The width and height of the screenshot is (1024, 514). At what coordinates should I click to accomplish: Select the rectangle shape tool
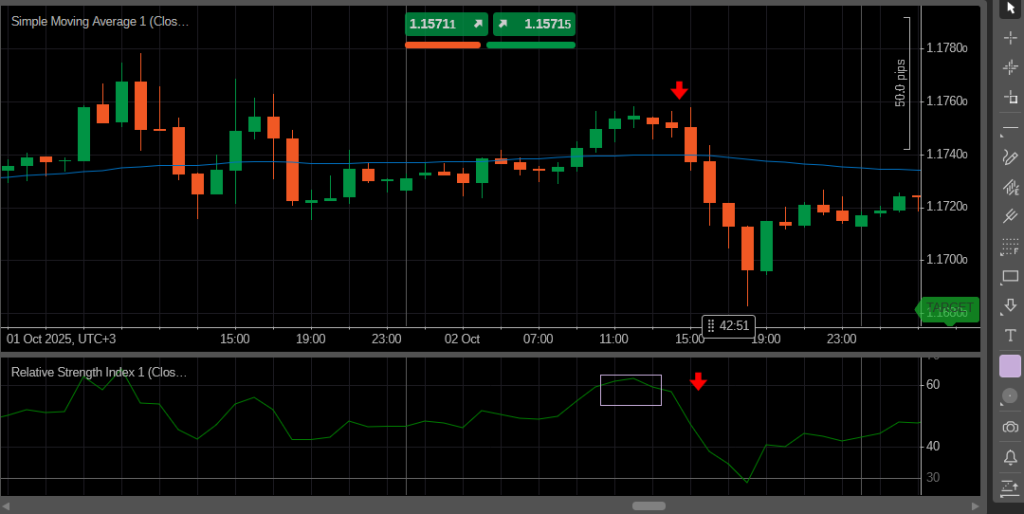pyautogui.click(x=1010, y=276)
